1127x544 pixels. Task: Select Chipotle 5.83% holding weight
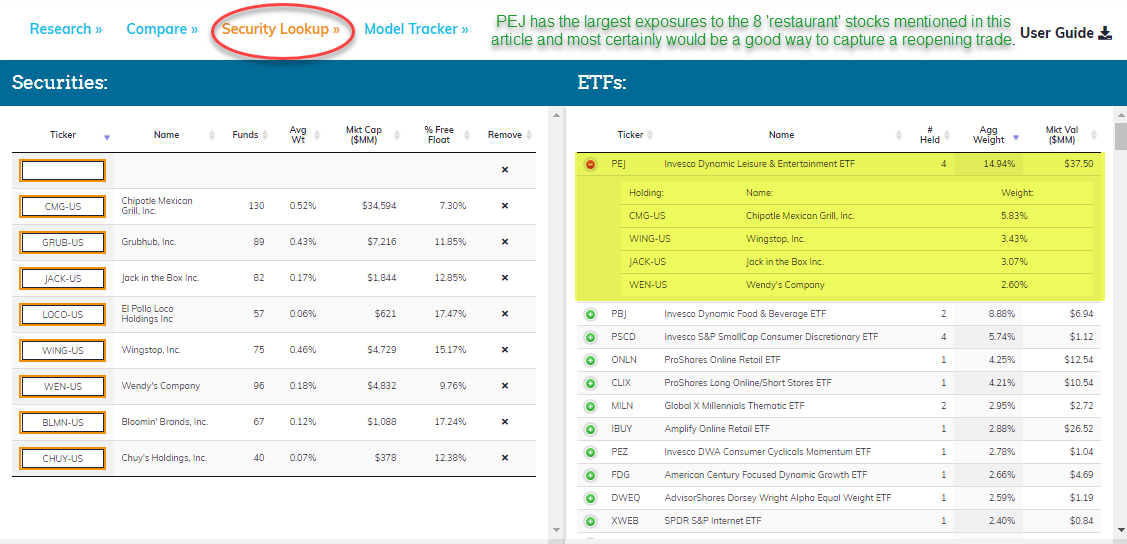point(1015,216)
